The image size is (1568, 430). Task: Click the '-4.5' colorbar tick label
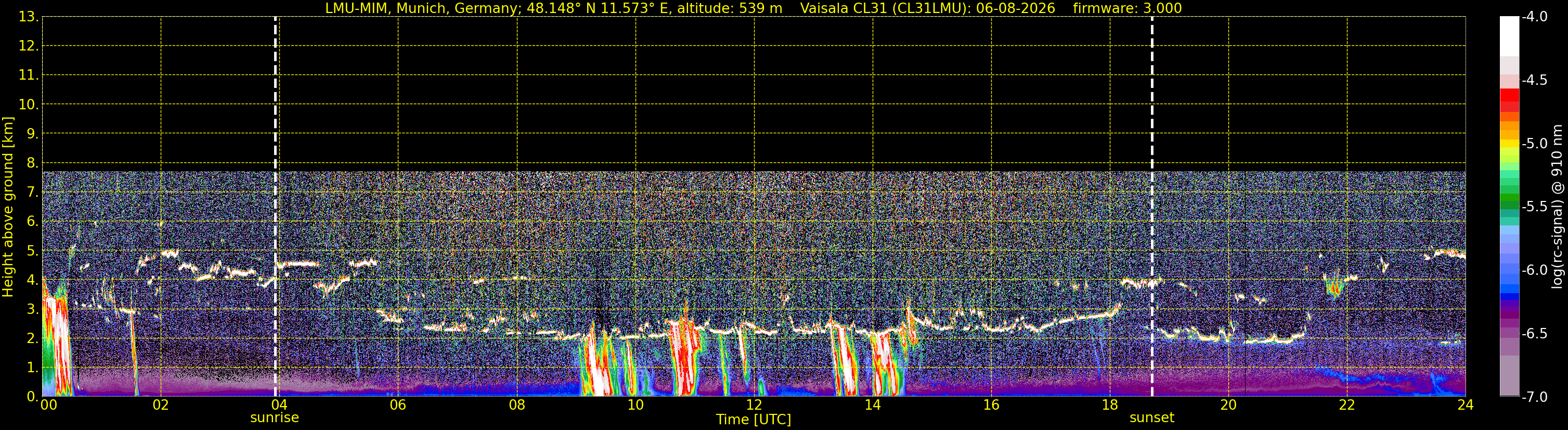[x=1535, y=80]
